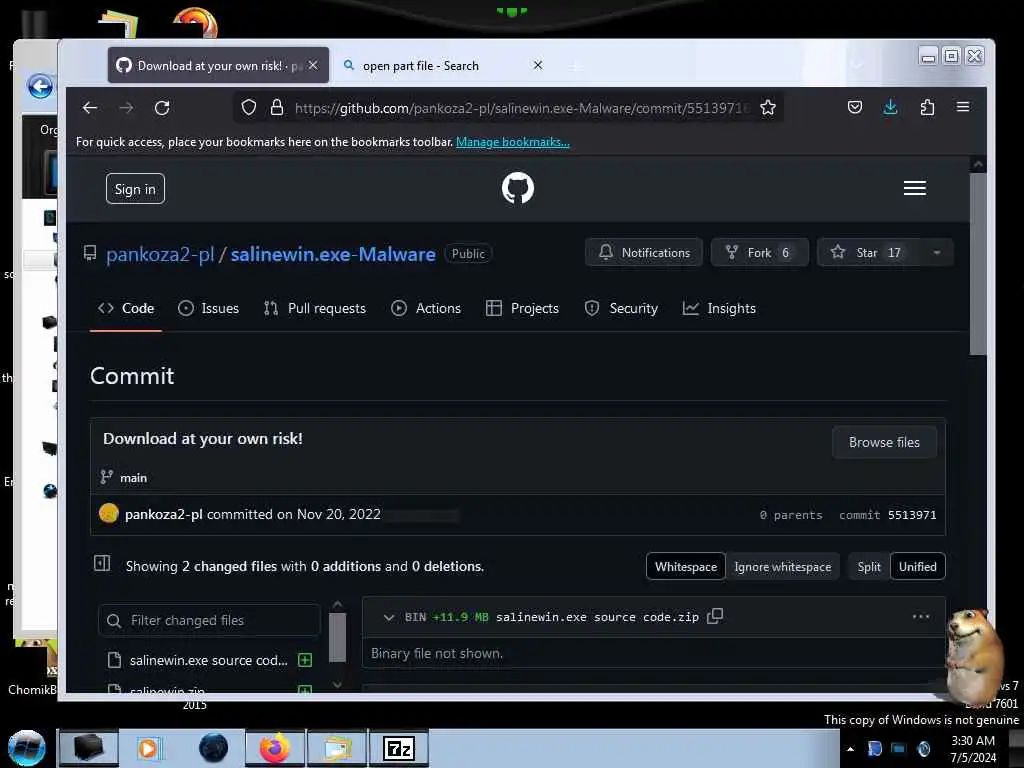
Task: Select Whitespace option
Action: tap(686, 567)
